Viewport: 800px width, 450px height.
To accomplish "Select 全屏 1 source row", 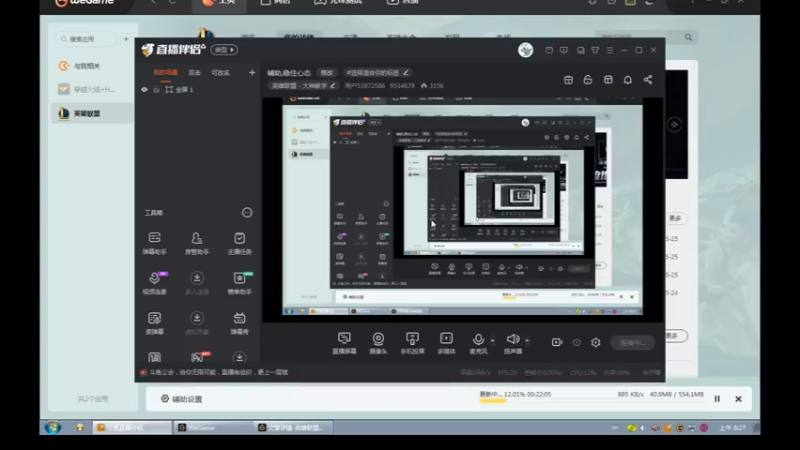I will point(198,90).
